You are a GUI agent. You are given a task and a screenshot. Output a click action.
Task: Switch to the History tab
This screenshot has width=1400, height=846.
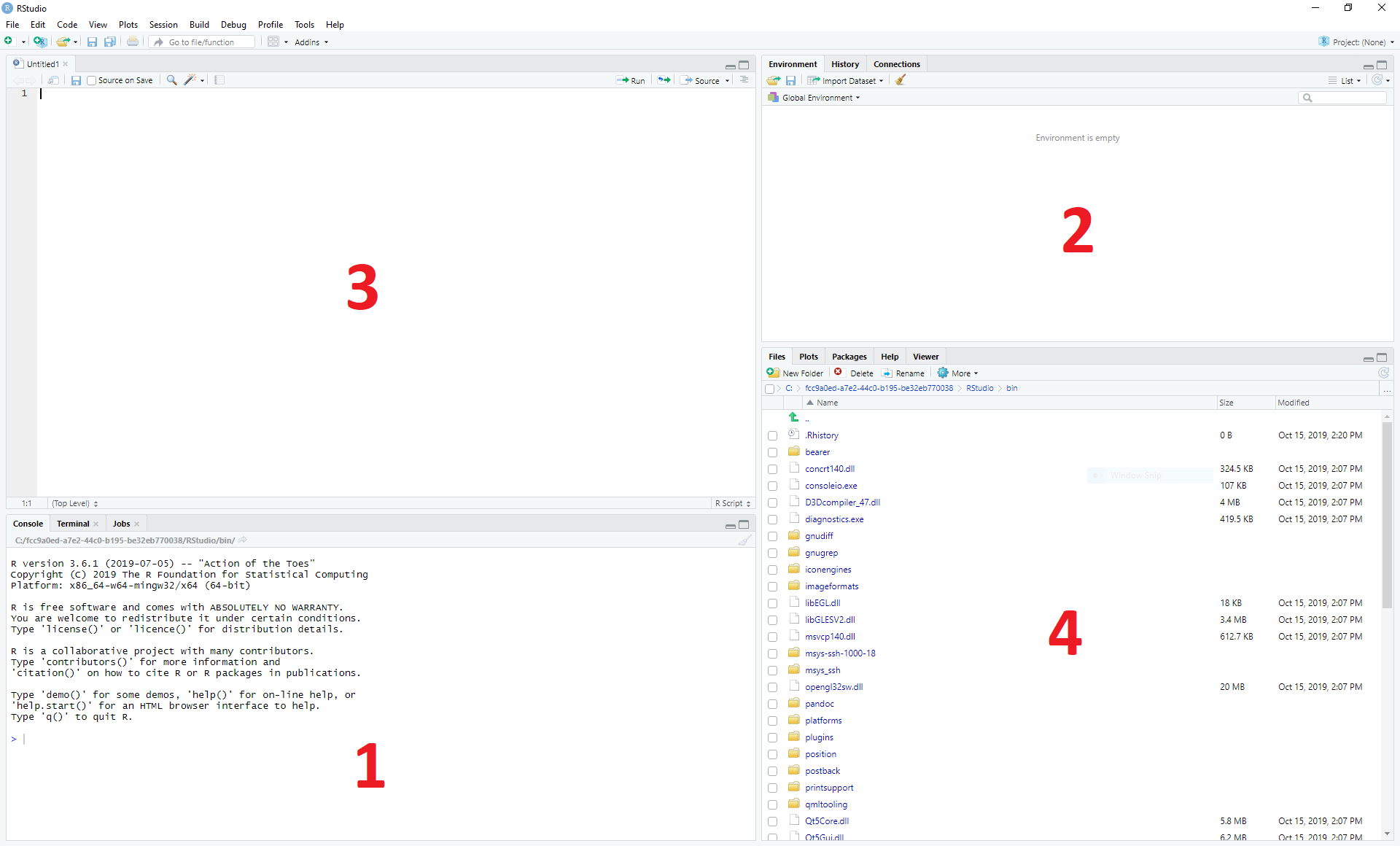(x=845, y=64)
